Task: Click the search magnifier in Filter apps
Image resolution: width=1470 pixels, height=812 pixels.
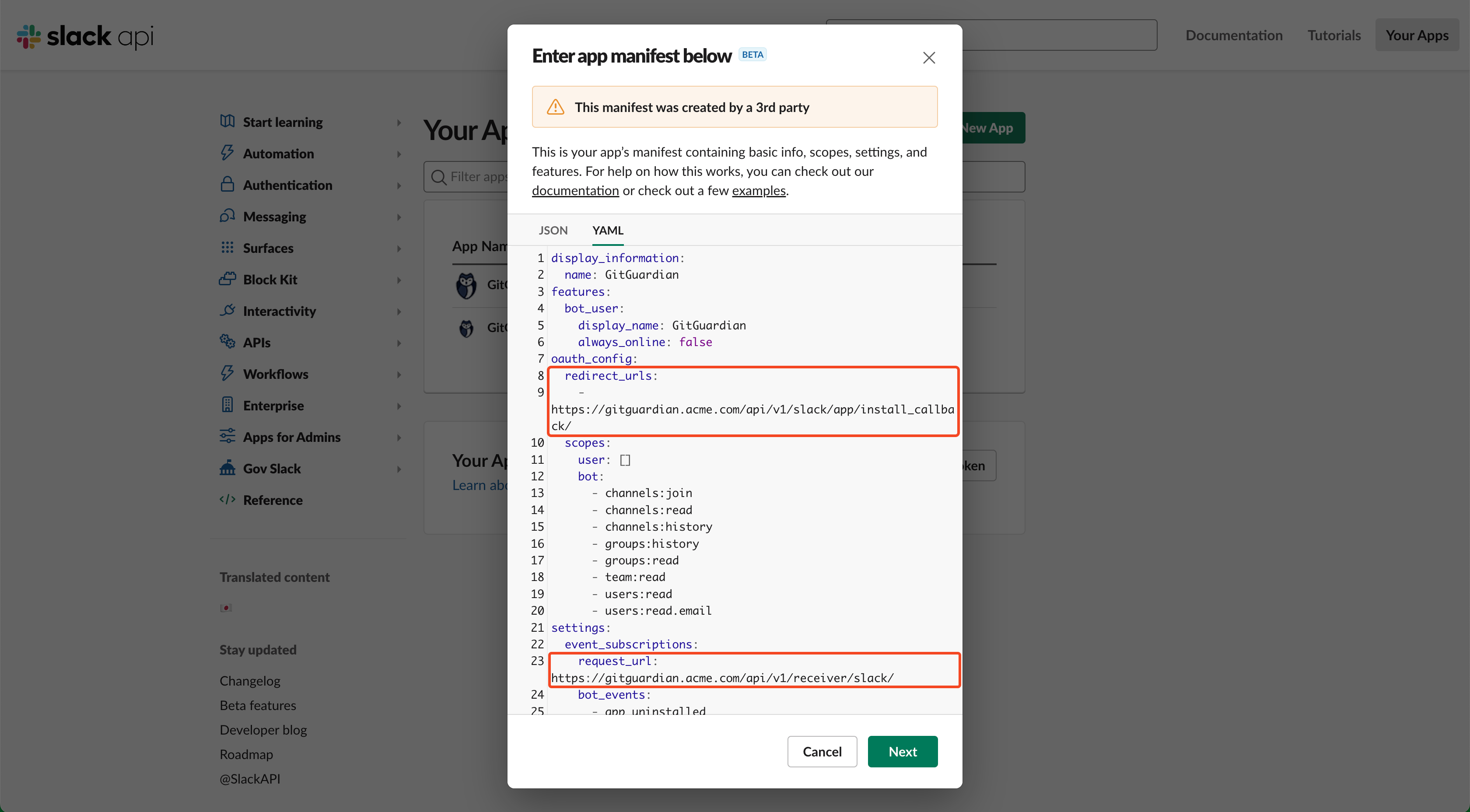Action: (438, 177)
